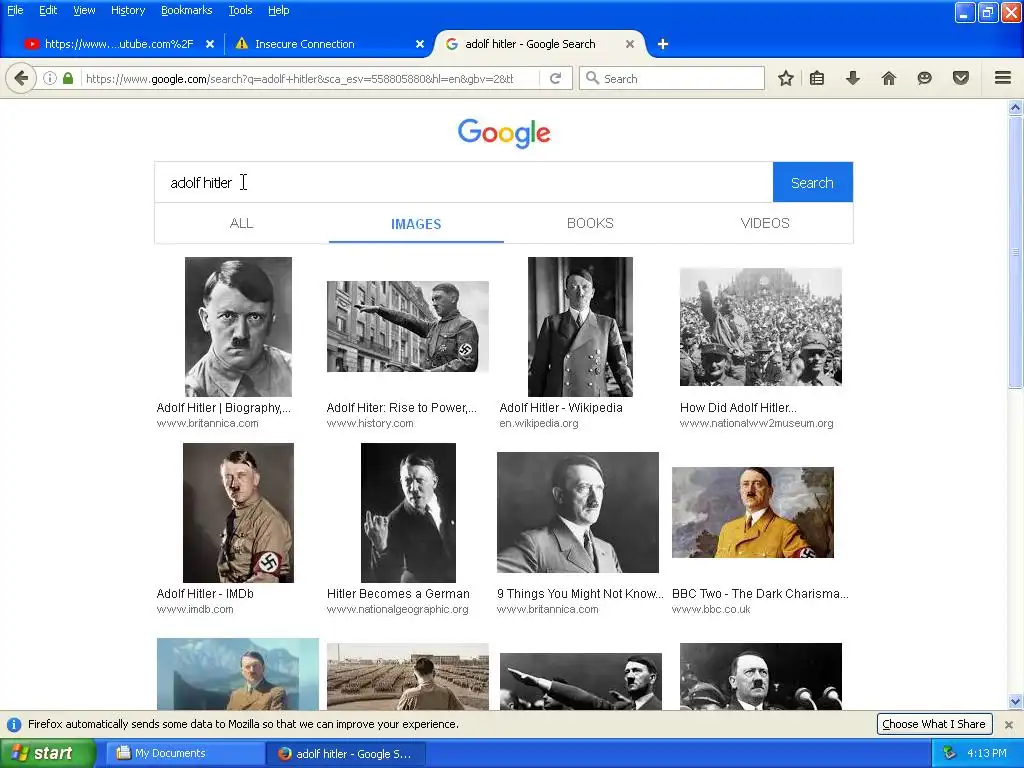The height and width of the screenshot is (768, 1024).
Task: Open the history.com Rise to Power thumbnail
Action: tap(408, 327)
